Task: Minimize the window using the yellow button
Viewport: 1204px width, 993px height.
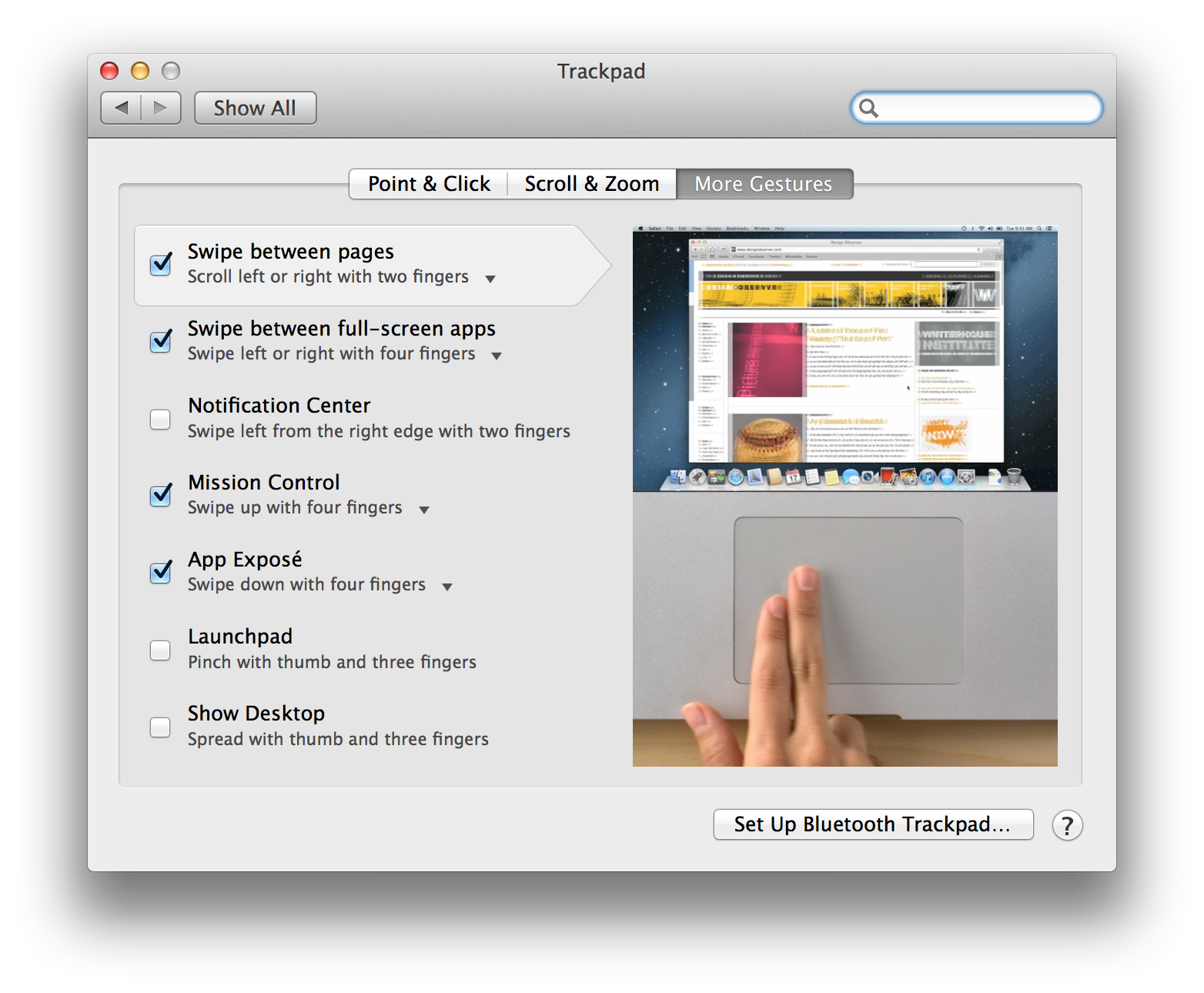Action: (x=140, y=71)
